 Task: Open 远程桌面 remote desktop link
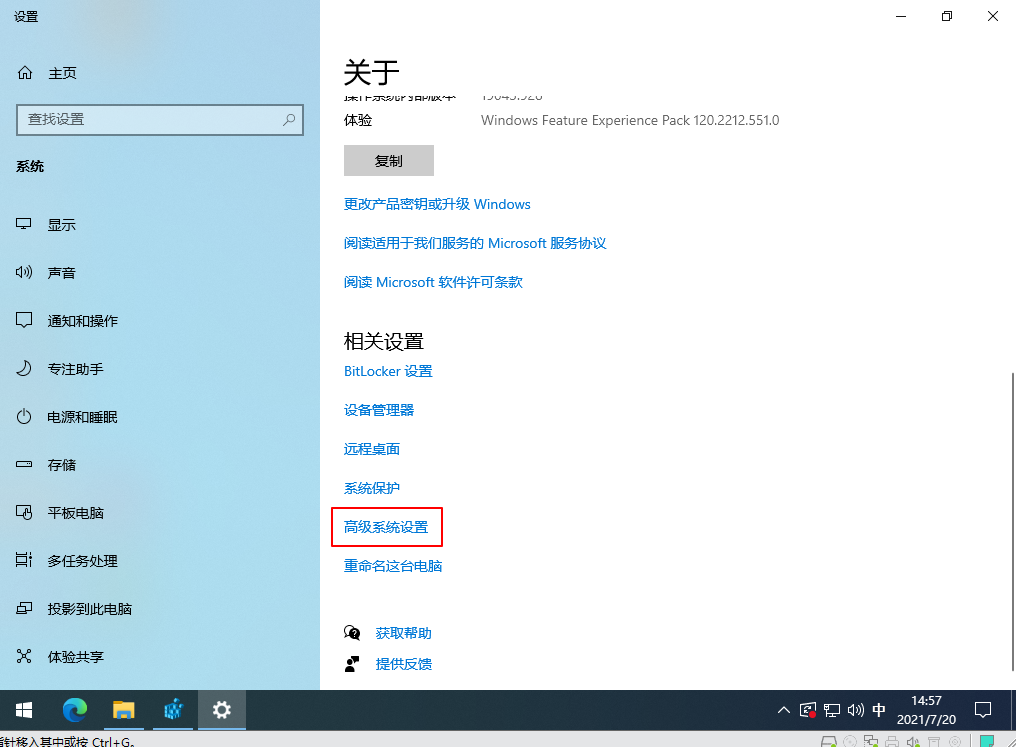click(371, 449)
